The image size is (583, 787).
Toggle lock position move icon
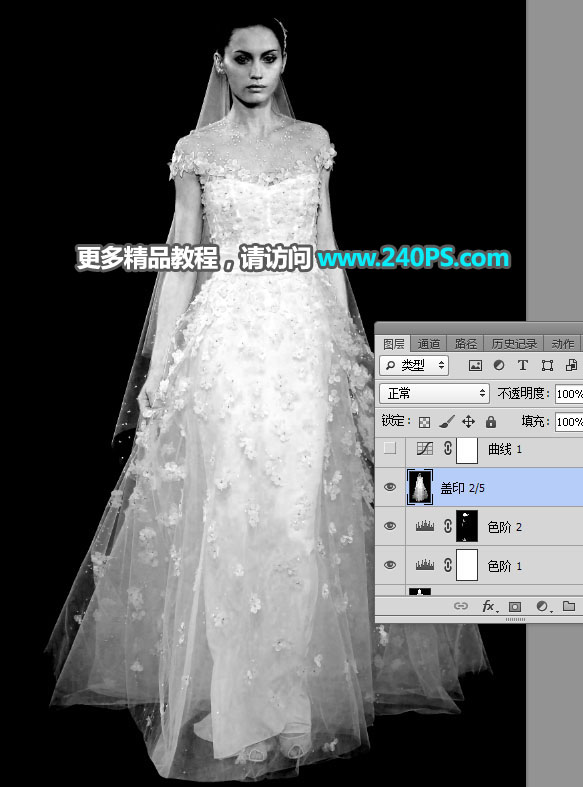click(x=468, y=422)
